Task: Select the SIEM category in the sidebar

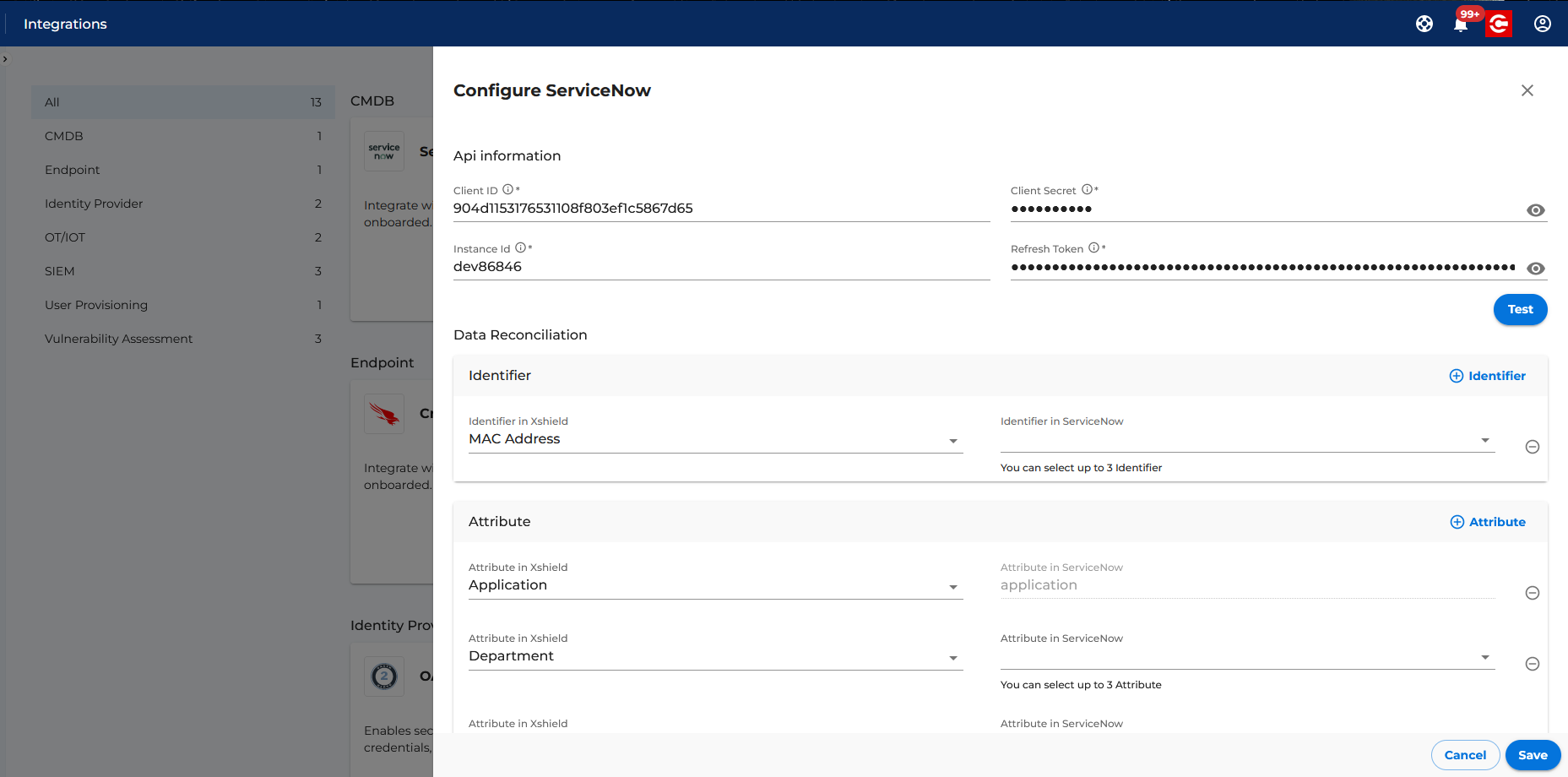Action: point(59,271)
